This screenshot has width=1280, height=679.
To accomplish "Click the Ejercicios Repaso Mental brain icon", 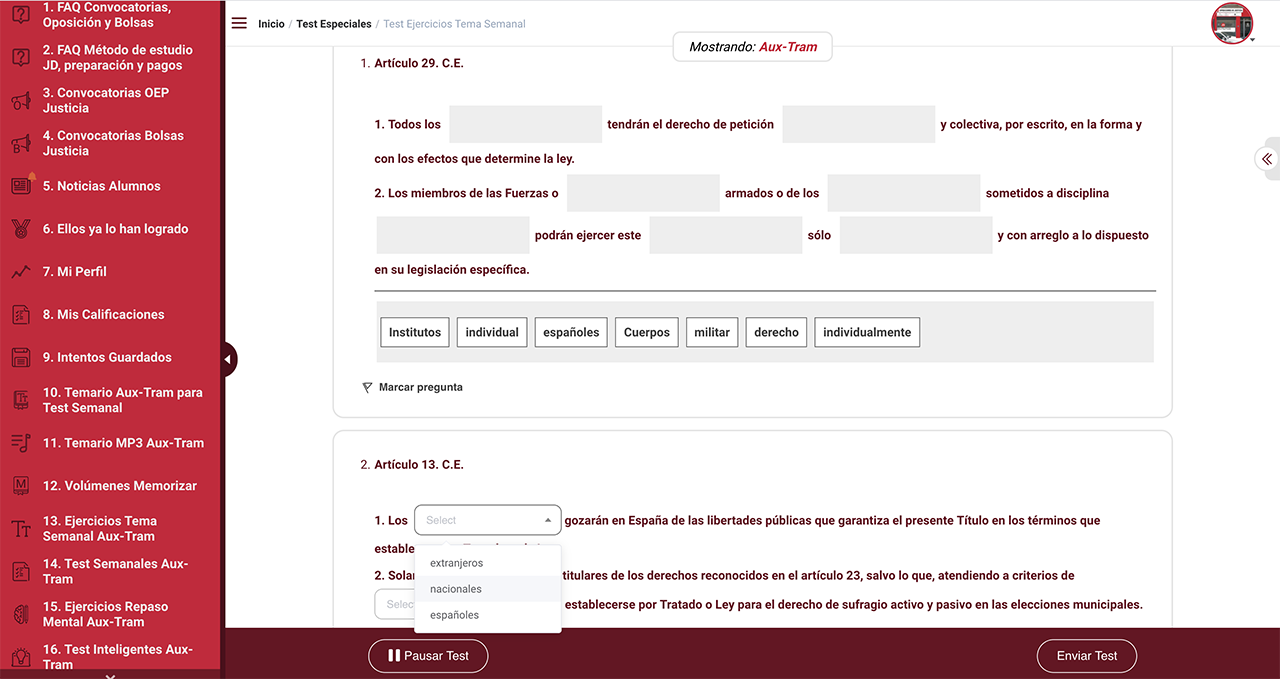I will pyautogui.click(x=21, y=614).
